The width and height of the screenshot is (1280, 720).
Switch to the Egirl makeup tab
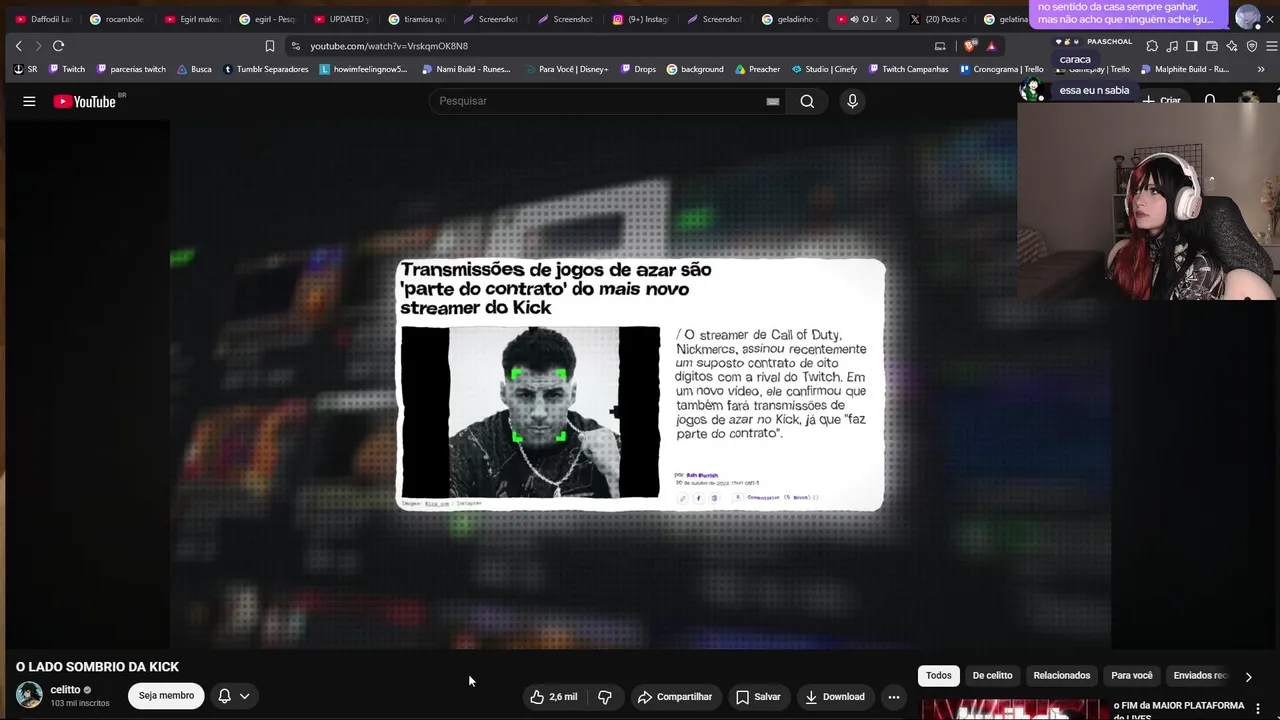point(192,19)
